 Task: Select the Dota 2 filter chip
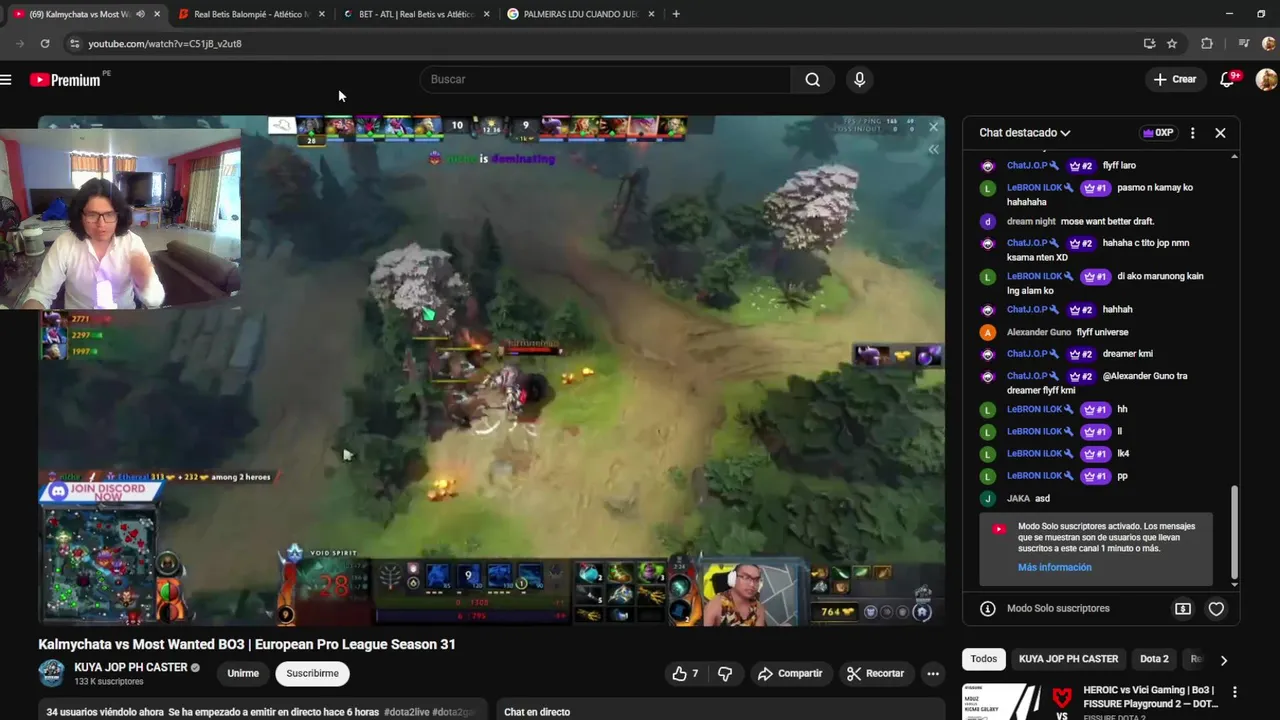coord(1154,659)
